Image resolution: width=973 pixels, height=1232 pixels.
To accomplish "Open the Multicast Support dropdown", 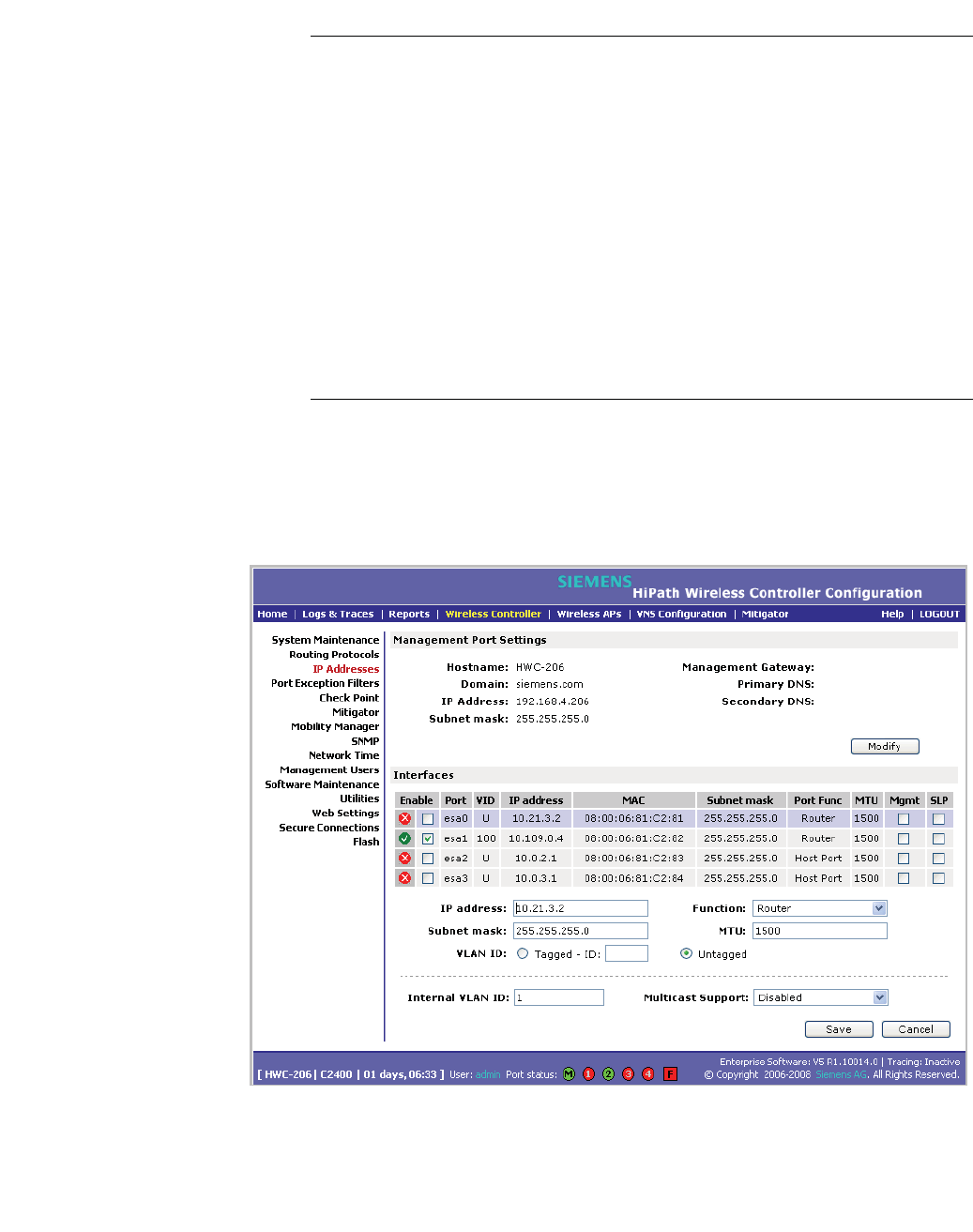I will (820, 997).
